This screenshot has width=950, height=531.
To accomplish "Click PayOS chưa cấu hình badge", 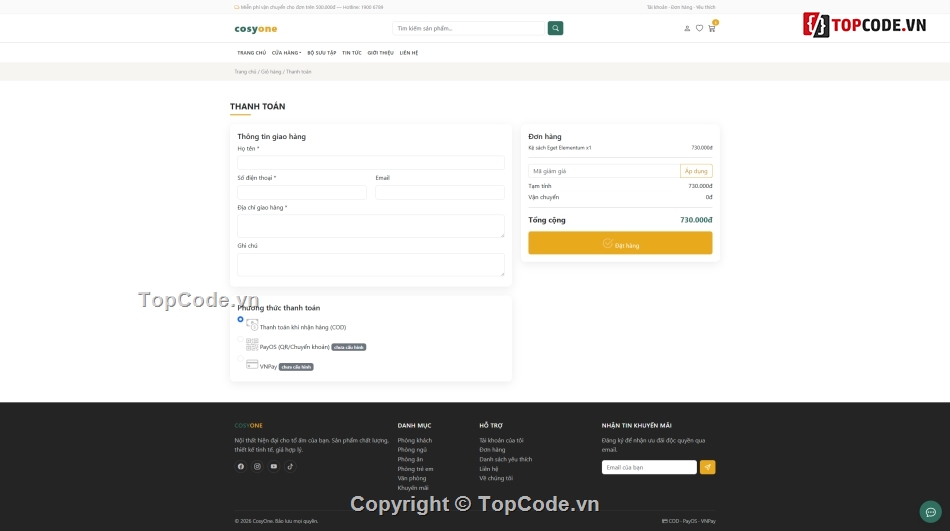I will (x=349, y=347).
